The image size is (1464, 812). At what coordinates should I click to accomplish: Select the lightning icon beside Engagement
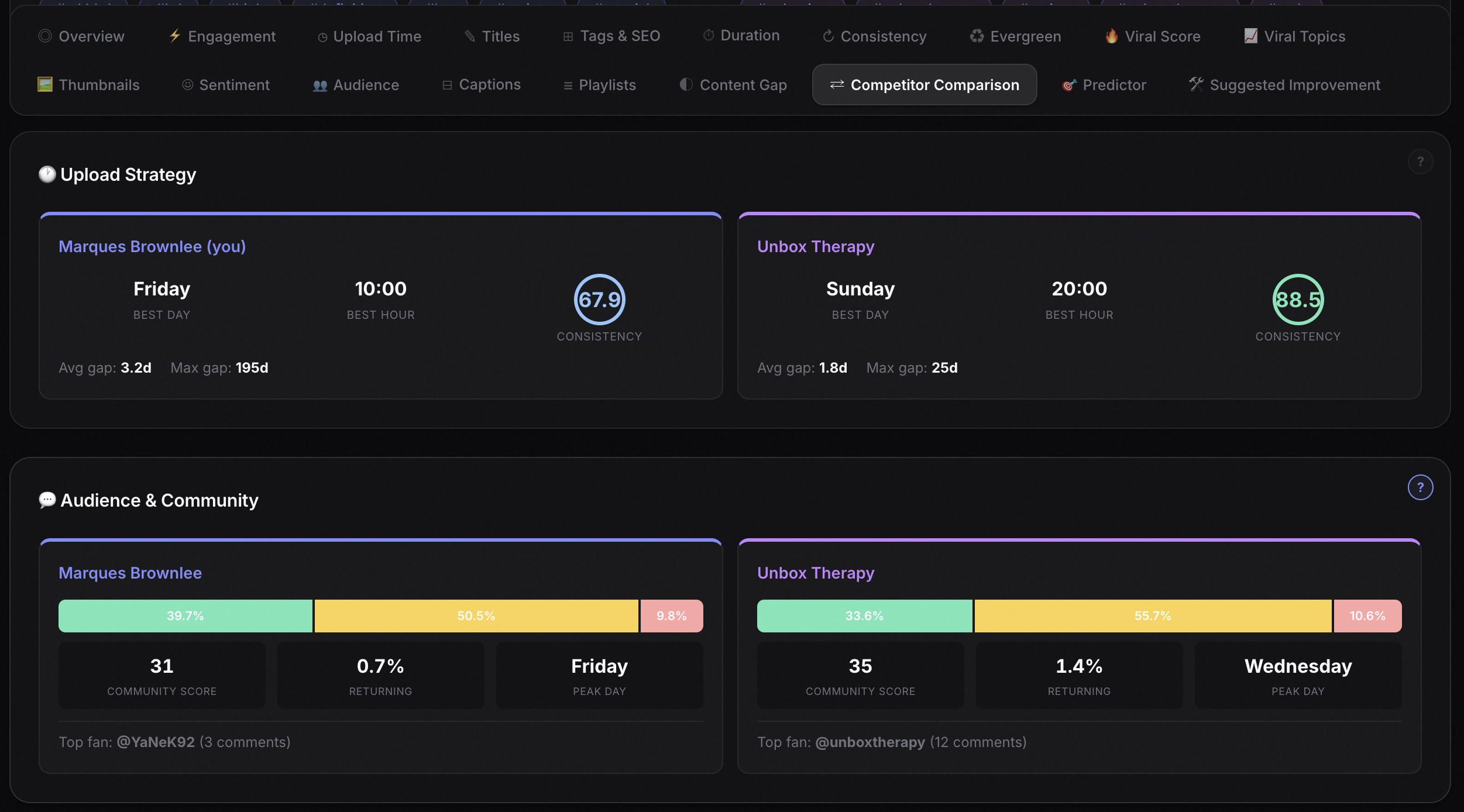tap(174, 36)
